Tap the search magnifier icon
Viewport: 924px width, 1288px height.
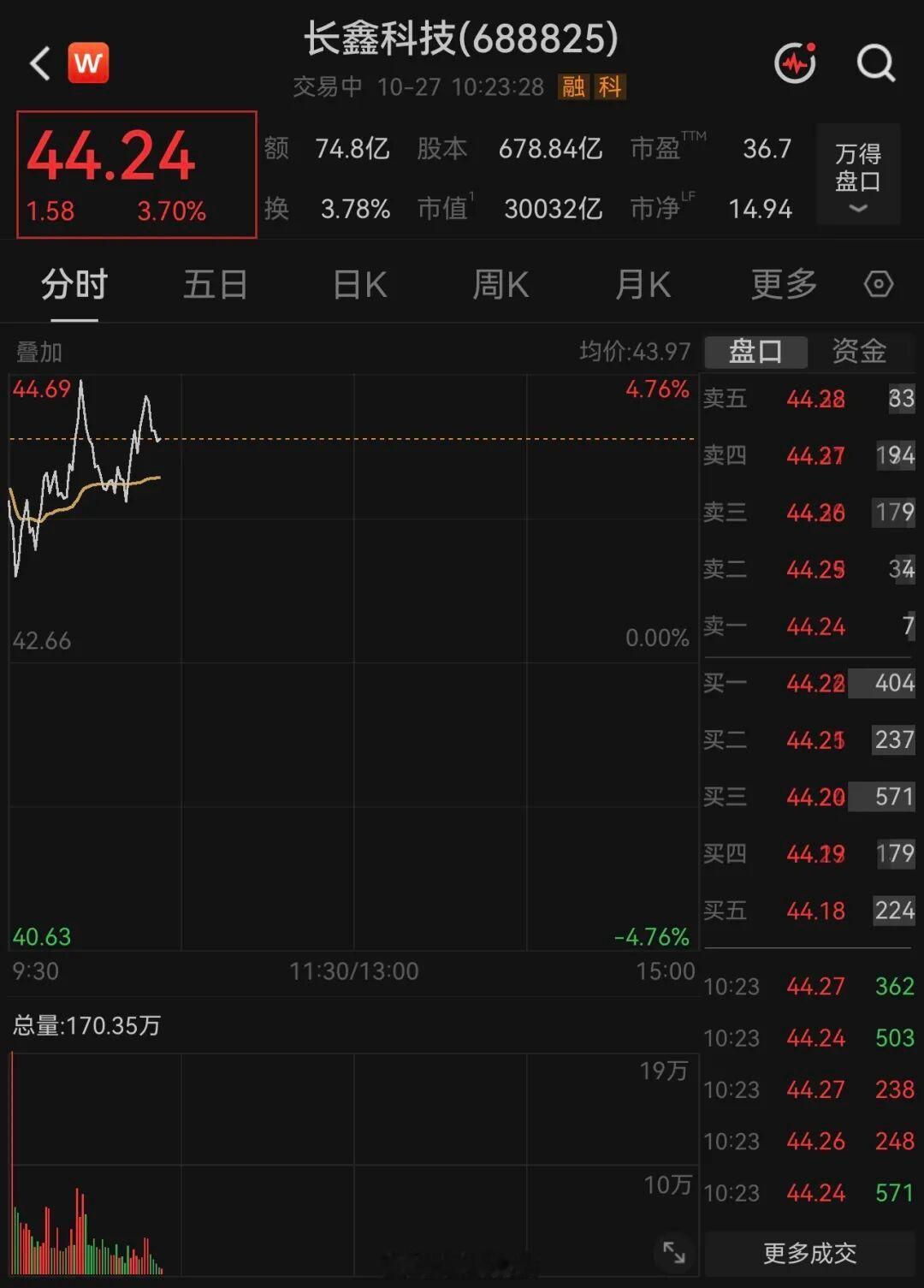[876, 62]
